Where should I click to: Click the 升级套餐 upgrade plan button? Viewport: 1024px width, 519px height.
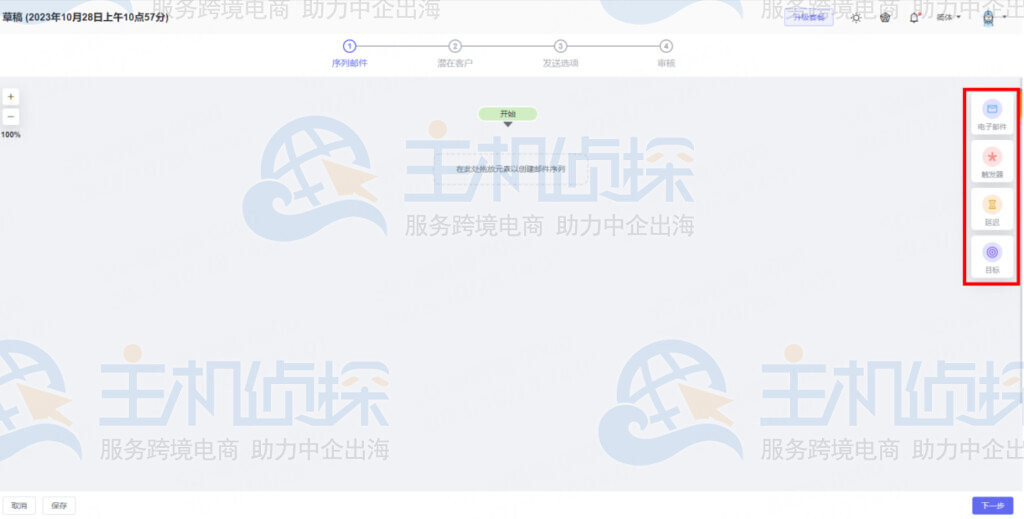tap(808, 18)
